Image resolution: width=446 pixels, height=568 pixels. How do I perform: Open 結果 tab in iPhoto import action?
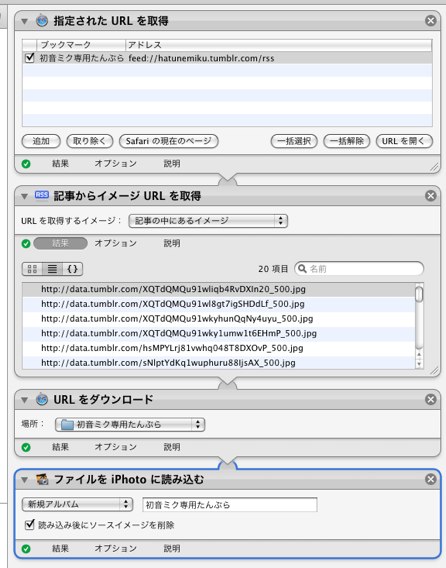click(60, 548)
